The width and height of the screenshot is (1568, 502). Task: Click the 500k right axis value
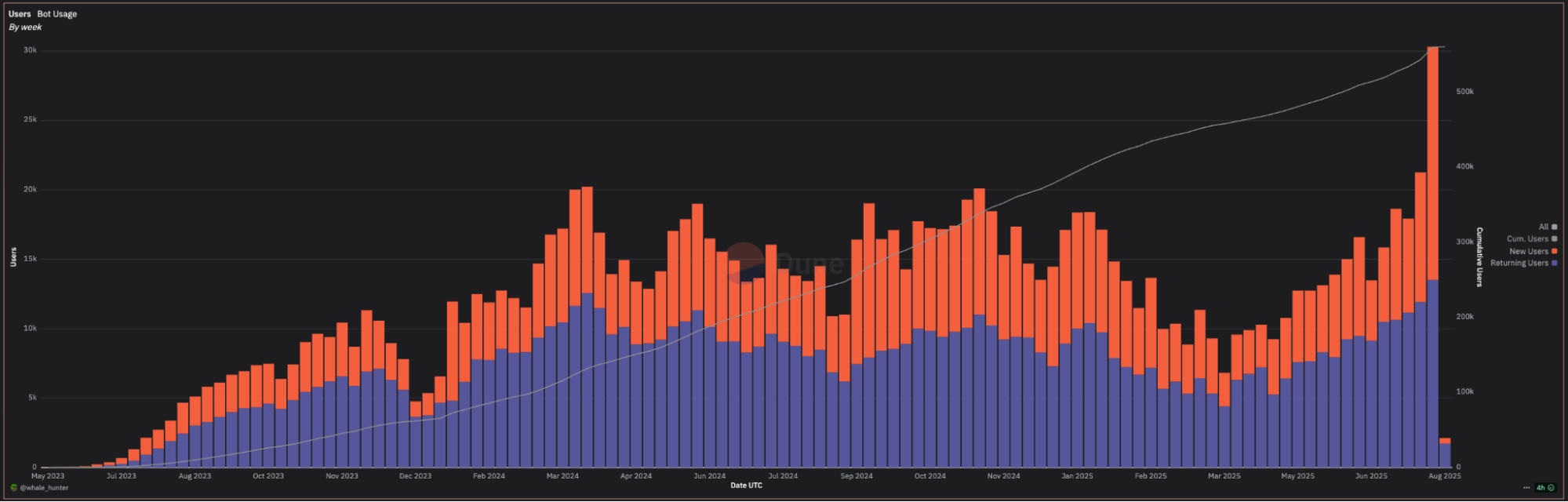(x=1464, y=92)
